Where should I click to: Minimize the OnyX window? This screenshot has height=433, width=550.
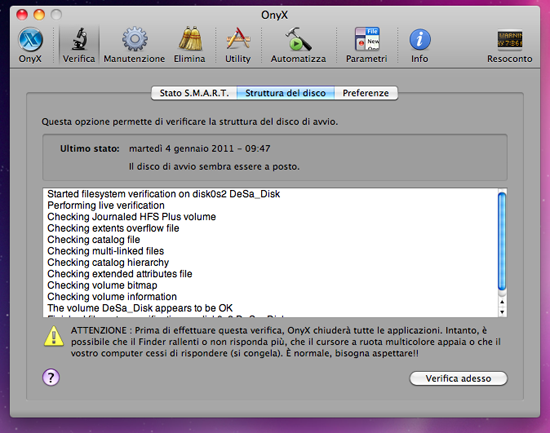tap(39, 14)
